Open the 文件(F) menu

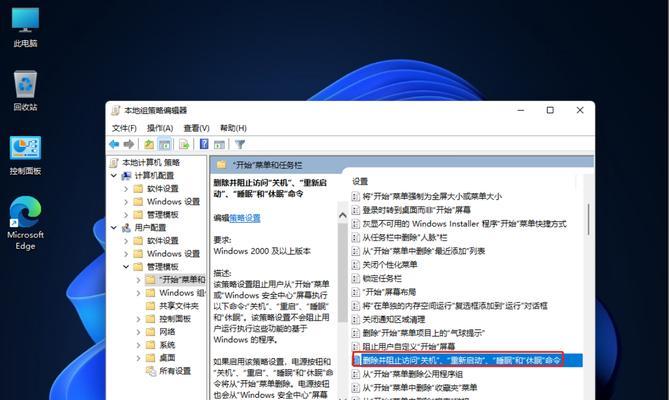[x=124, y=128]
